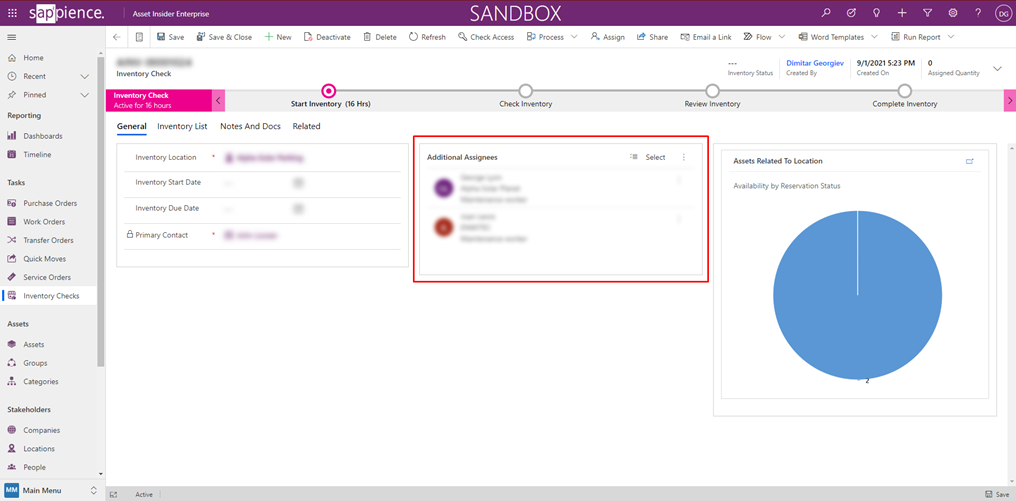Image resolution: width=1016 pixels, height=501 pixels.
Task: Toggle the hamburger navigation menu
Action: (12, 37)
